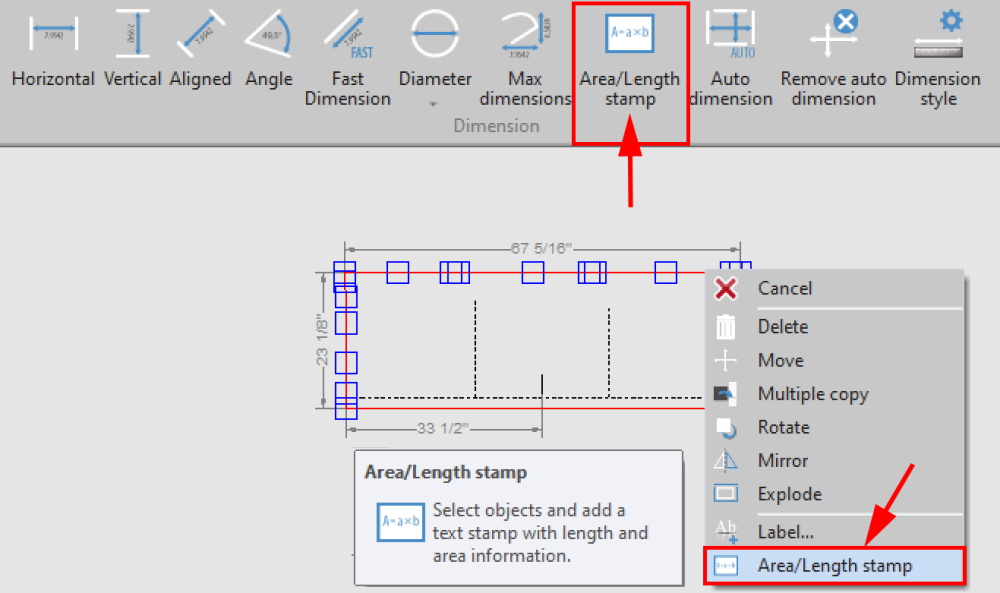Select Multiple copy from the context menu
1000x593 pixels.
coord(812,393)
